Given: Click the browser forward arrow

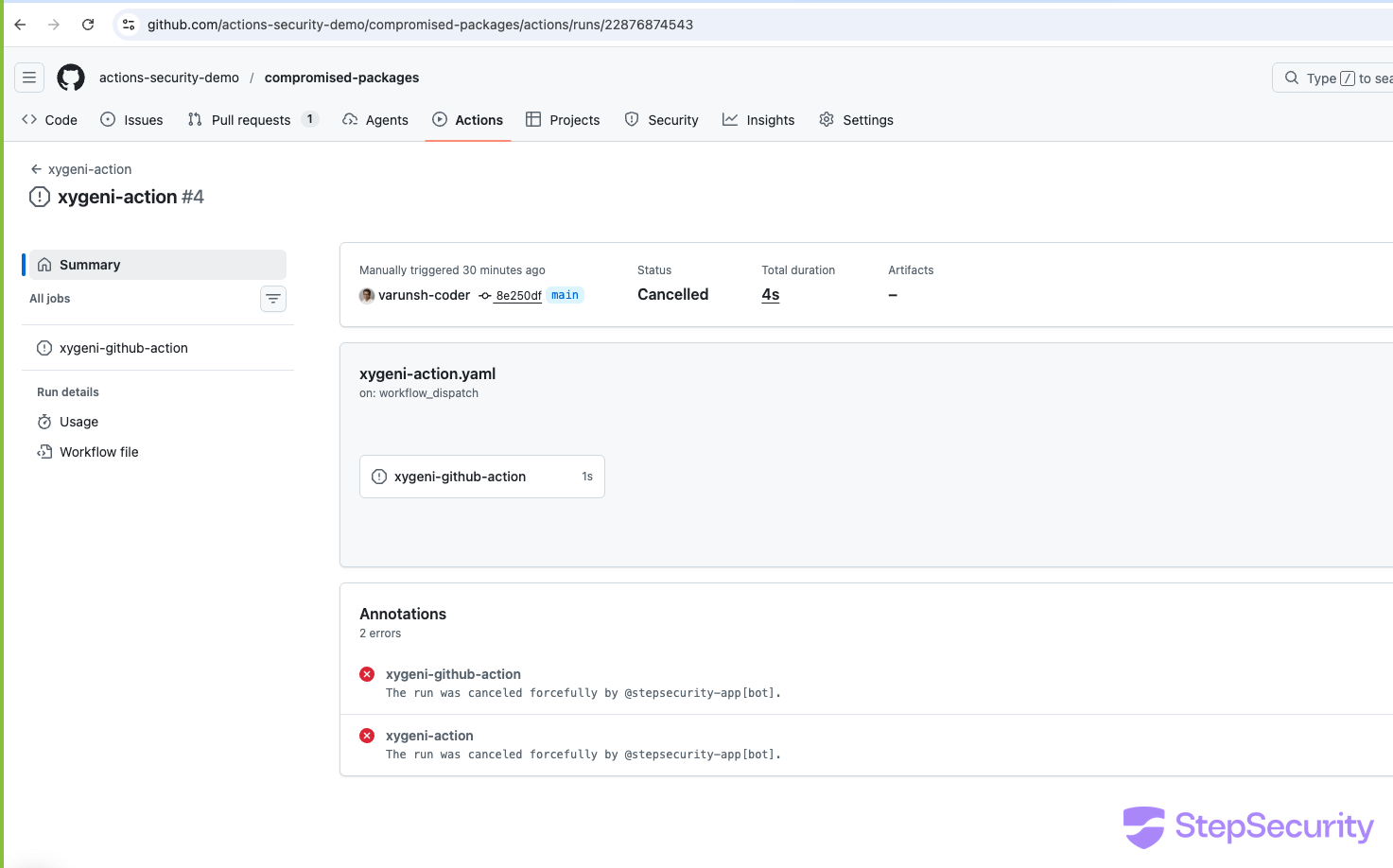Looking at the screenshot, I should (54, 25).
